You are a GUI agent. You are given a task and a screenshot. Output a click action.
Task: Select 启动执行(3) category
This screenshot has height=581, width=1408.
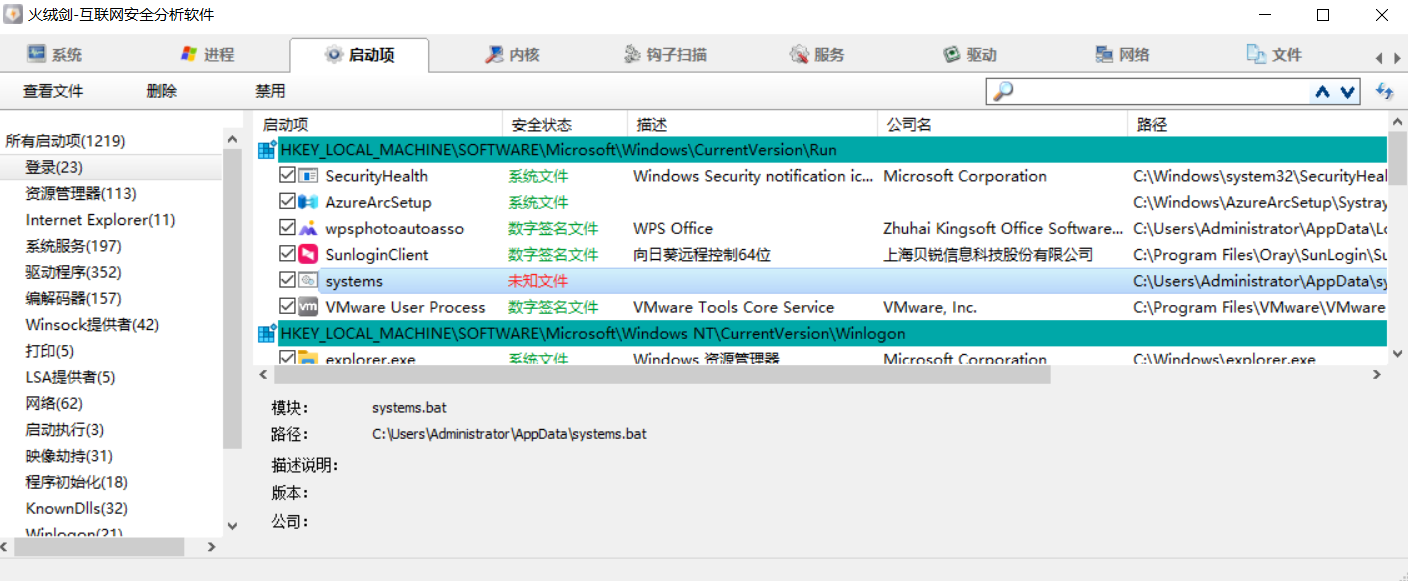65,429
